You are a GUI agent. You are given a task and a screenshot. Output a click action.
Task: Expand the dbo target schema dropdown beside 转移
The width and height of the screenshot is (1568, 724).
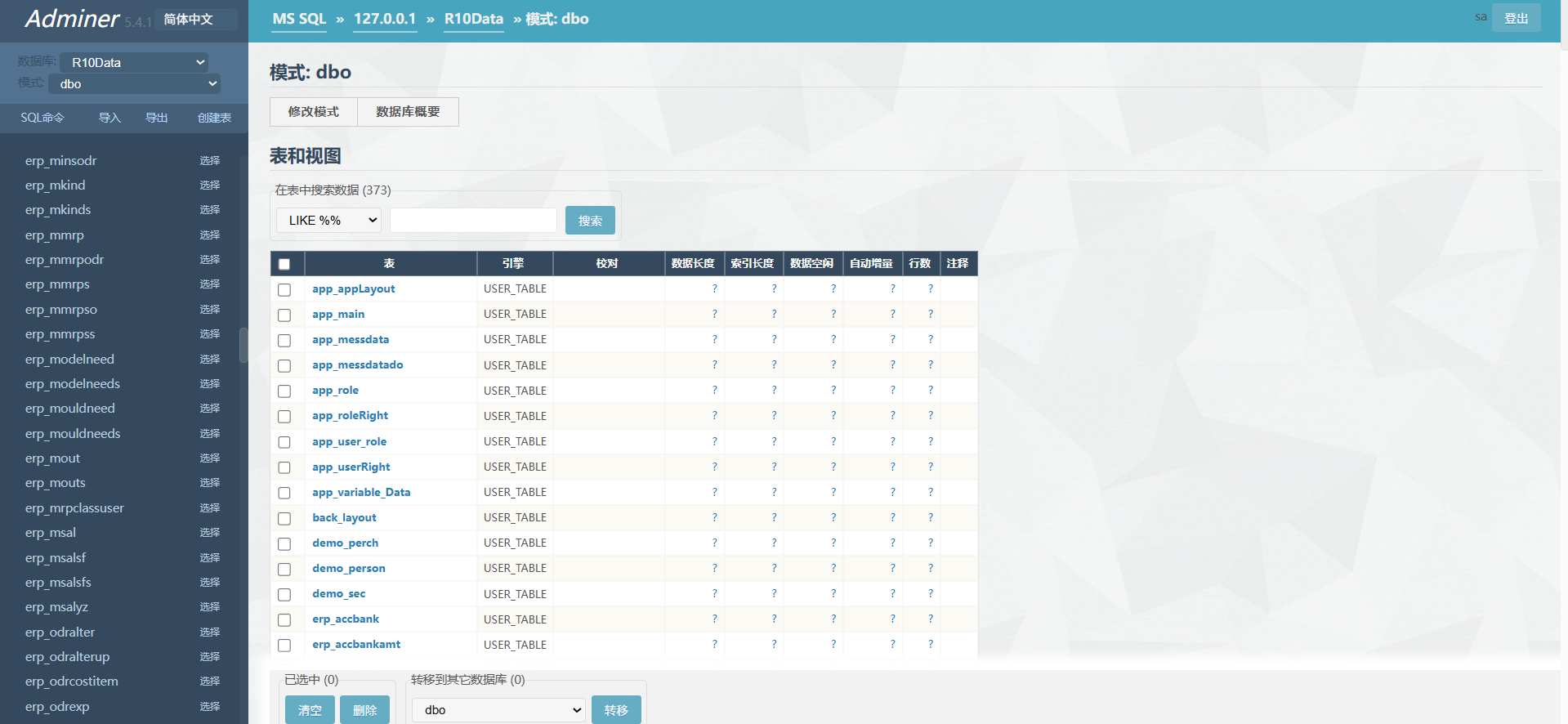click(498, 710)
